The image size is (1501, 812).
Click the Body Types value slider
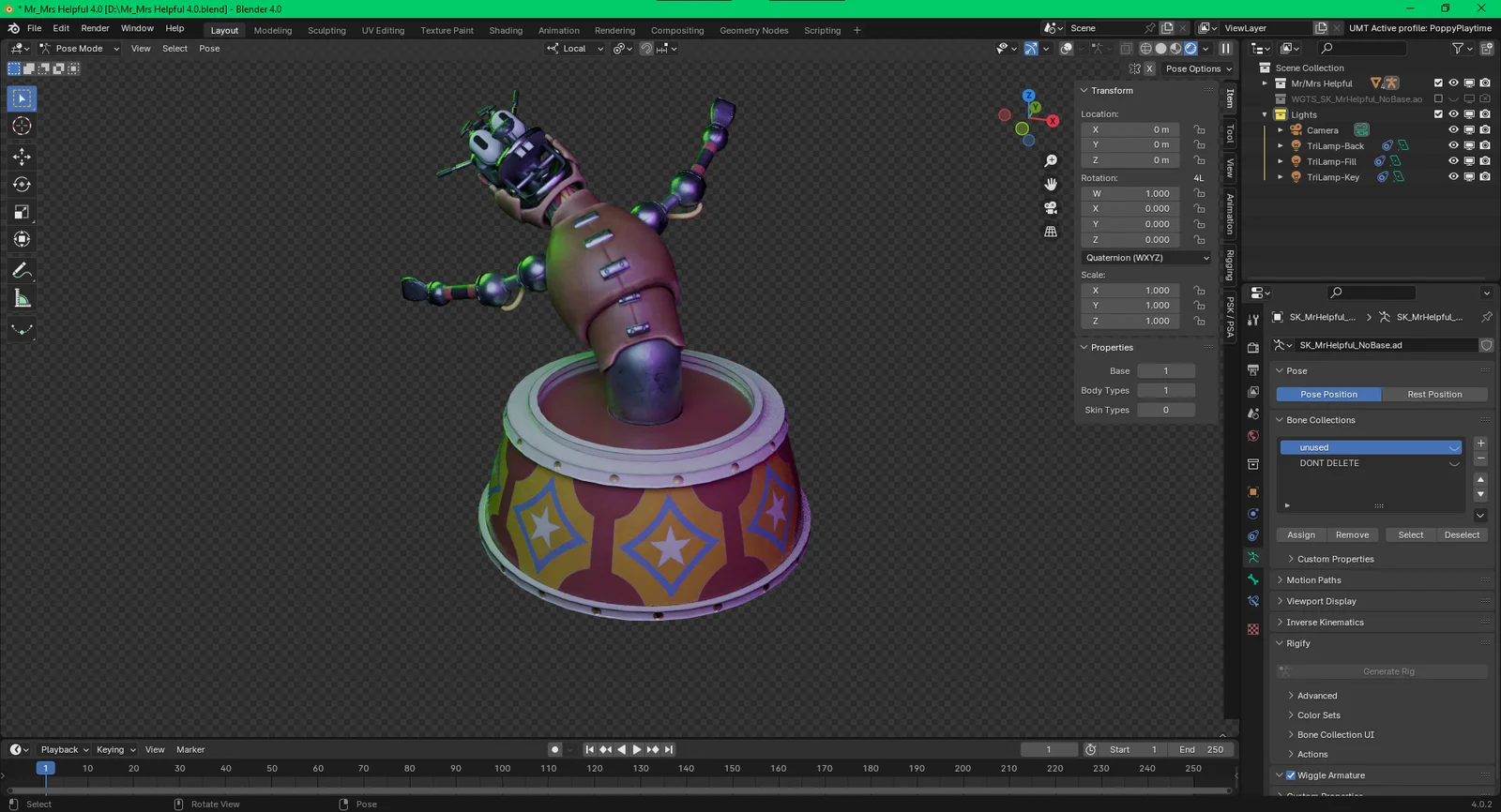tap(1166, 391)
